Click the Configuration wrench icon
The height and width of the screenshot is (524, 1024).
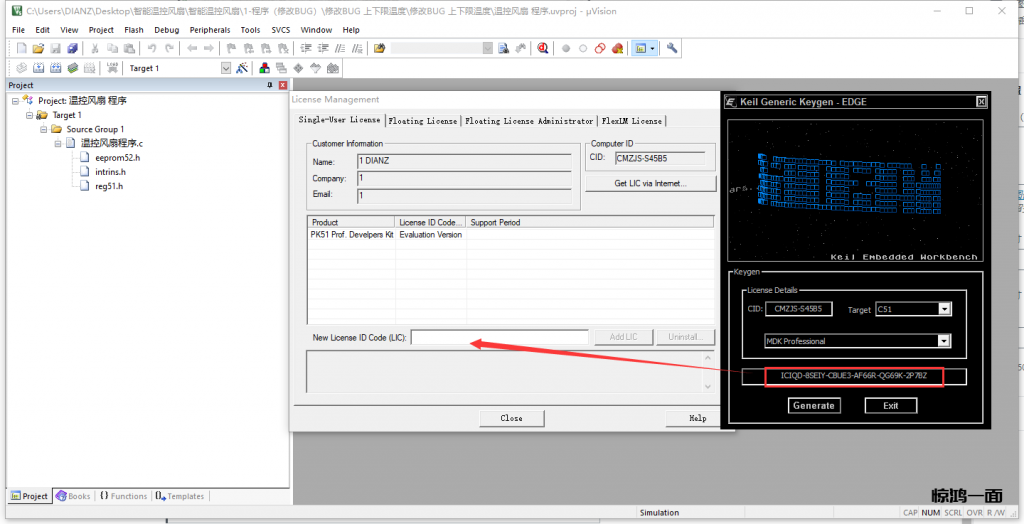point(672,48)
